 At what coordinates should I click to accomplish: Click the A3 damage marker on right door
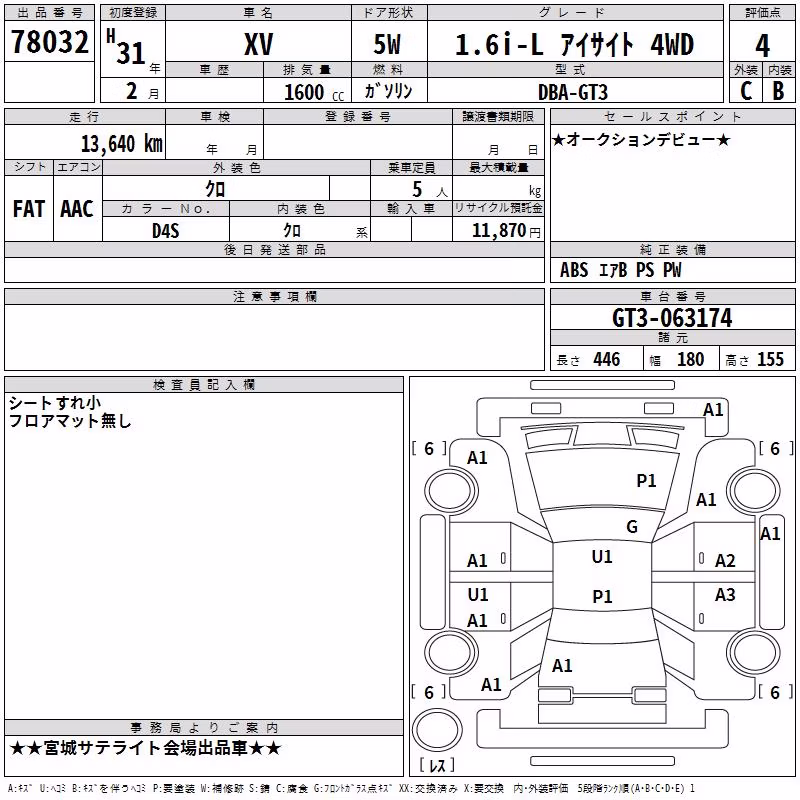(725, 595)
